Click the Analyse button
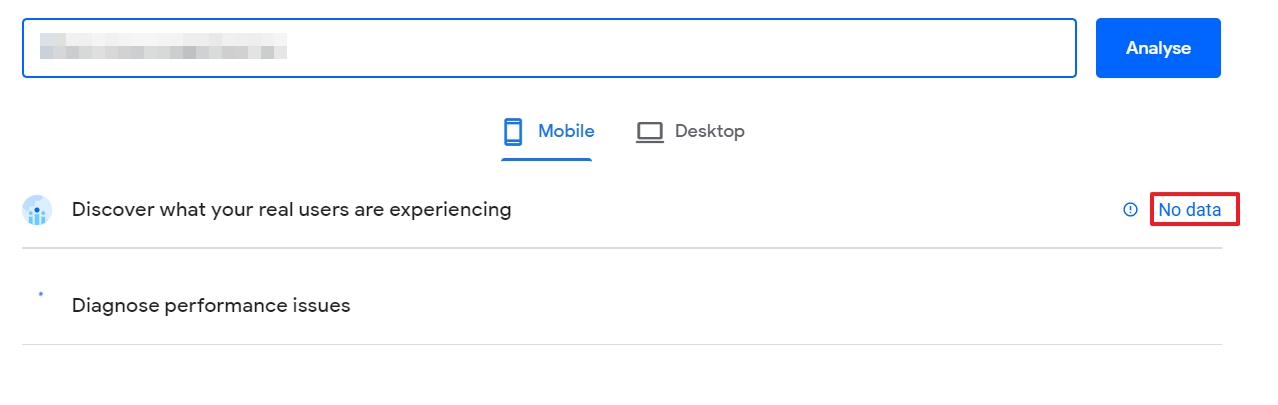The height and width of the screenshot is (405, 1278). click(x=1158, y=48)
